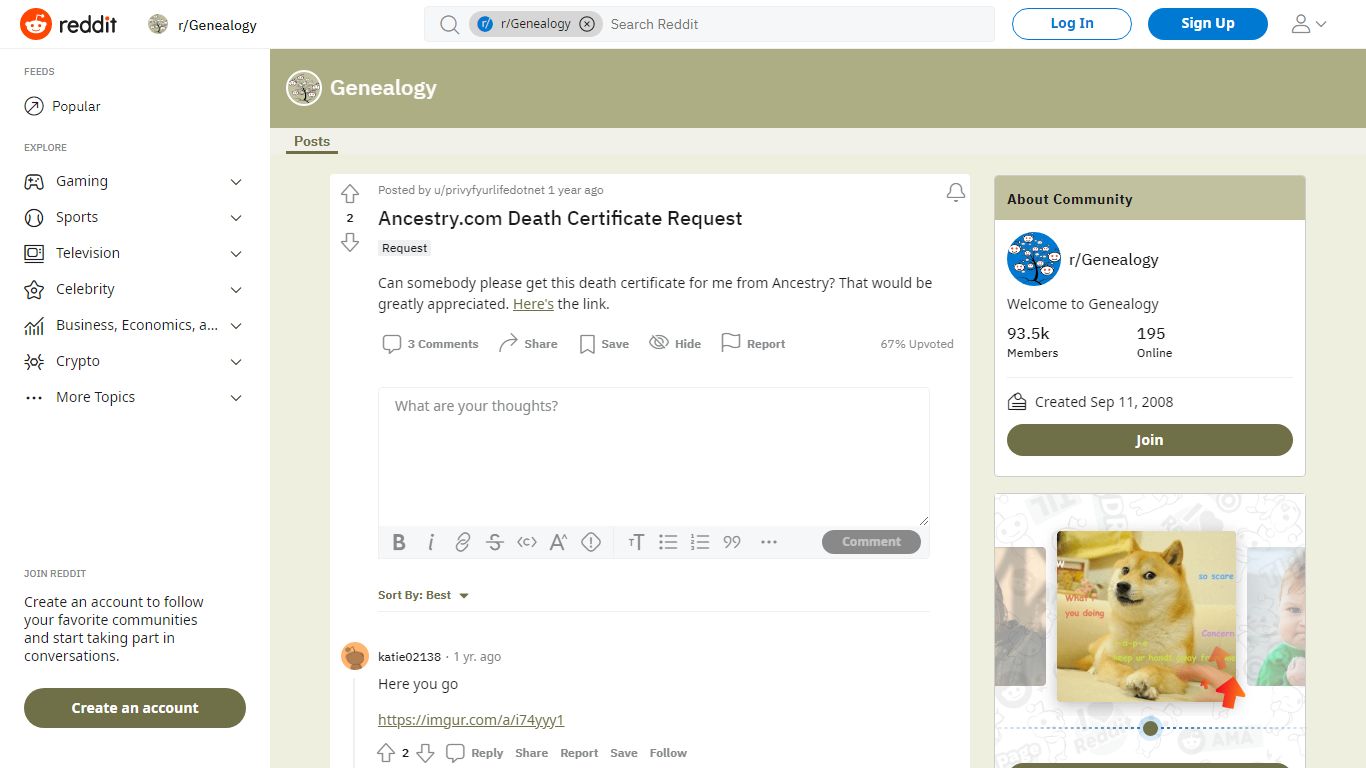Hide the post with Hide button
This screenshot has width=1366, height=768.
675,344
